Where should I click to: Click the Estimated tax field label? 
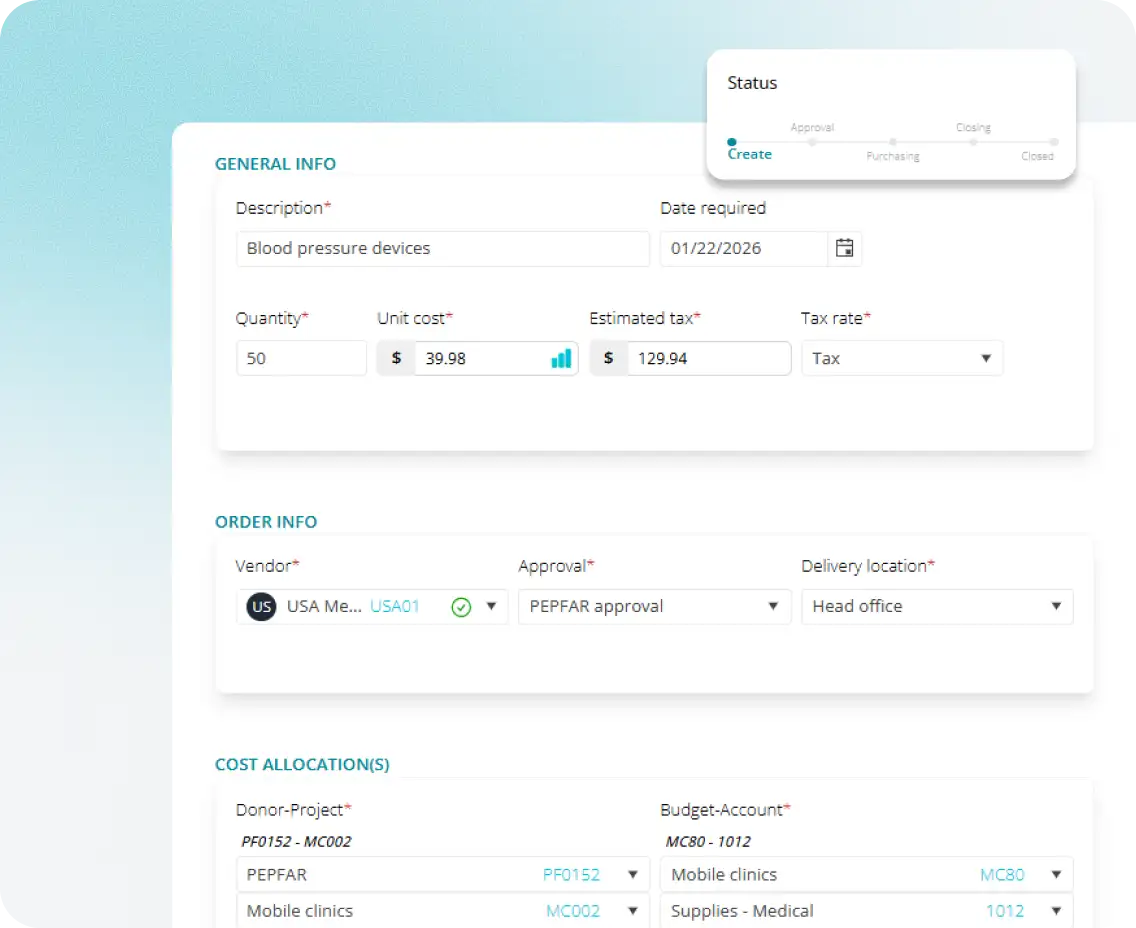tap(645, 319)
